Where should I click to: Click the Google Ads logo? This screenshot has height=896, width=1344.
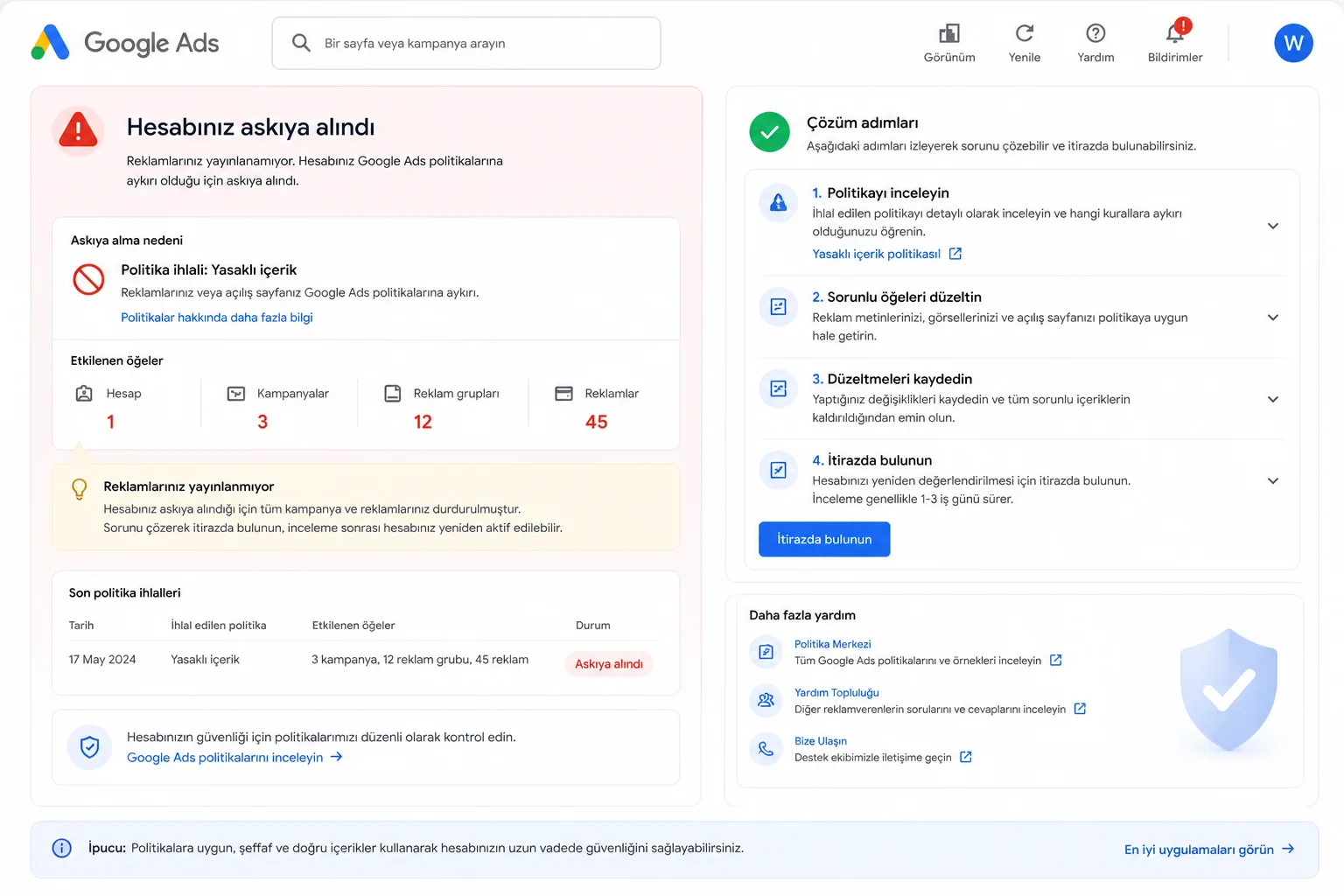click(x=125, y=43)
